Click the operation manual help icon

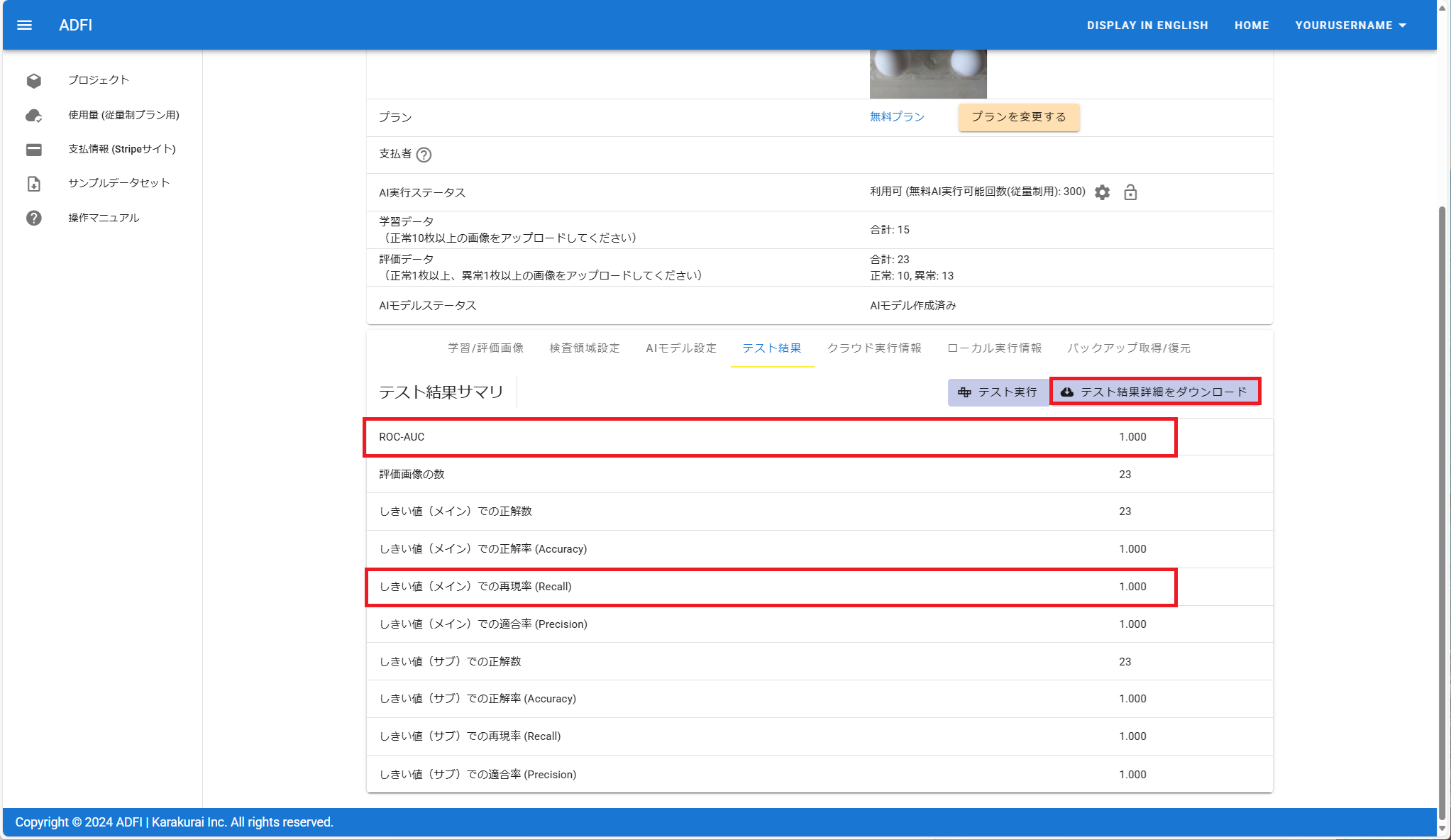(33, 218)
